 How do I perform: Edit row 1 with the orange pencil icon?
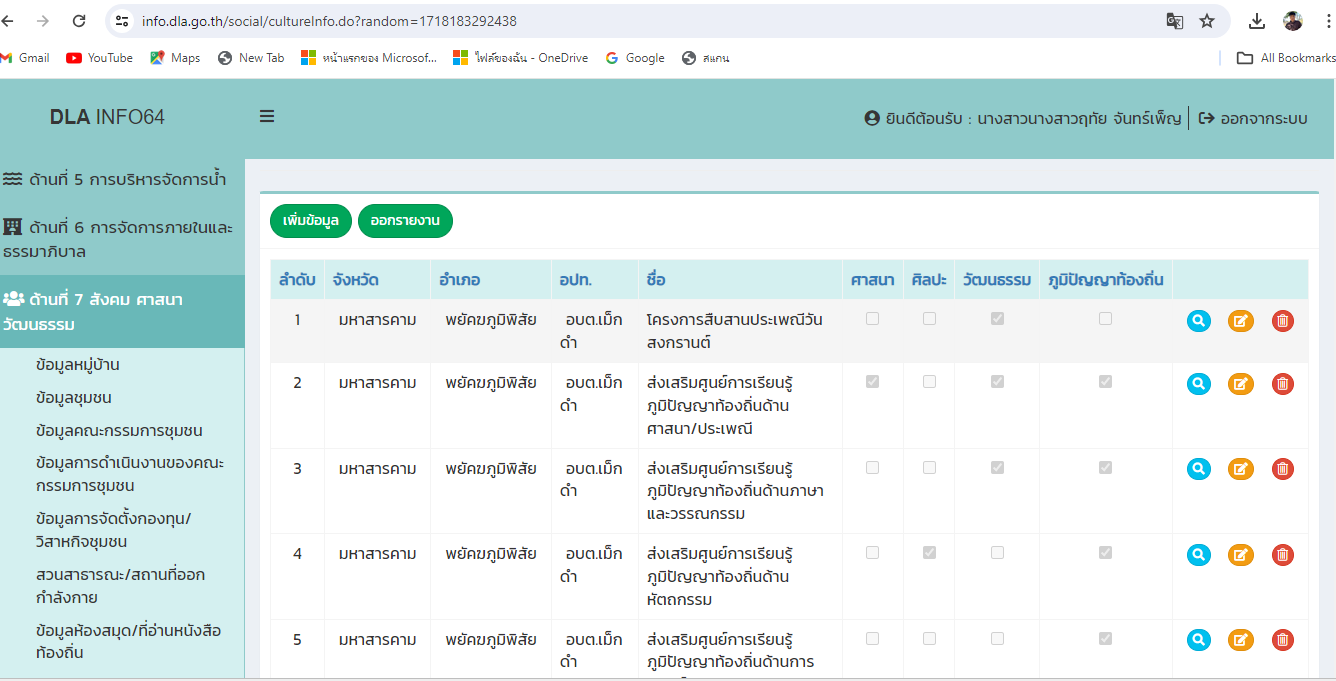[x=1240, y=321]
